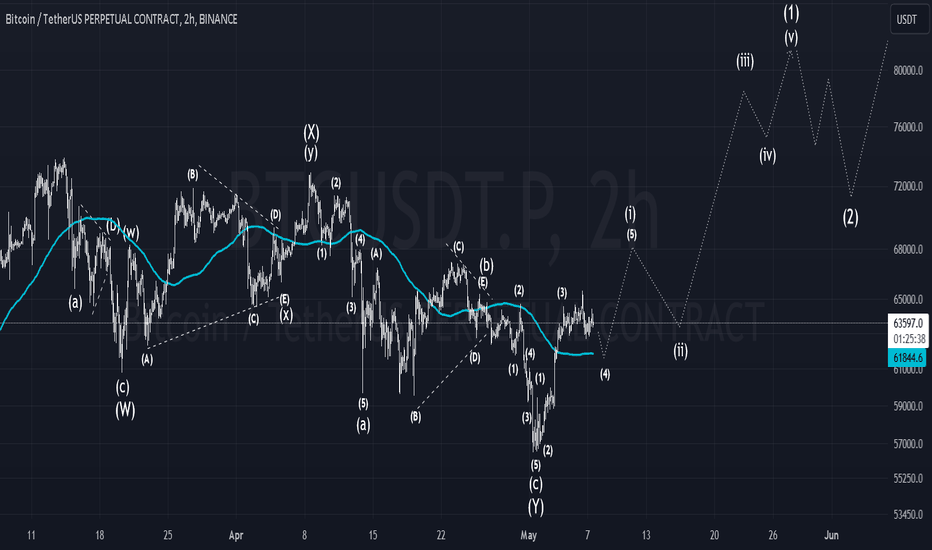Select the May date on time axis
This screenshot has height=550, width=932.
pyautogui.click(x=528, y=535)
